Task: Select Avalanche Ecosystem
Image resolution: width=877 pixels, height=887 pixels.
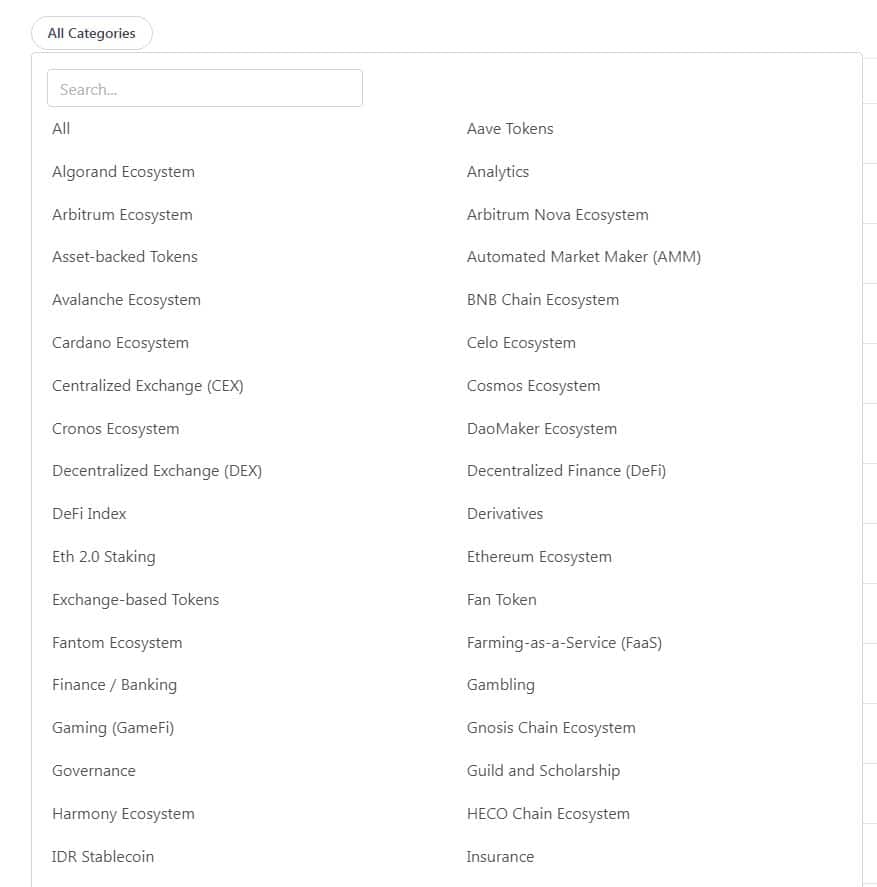Action: click(x=126, y=299)
